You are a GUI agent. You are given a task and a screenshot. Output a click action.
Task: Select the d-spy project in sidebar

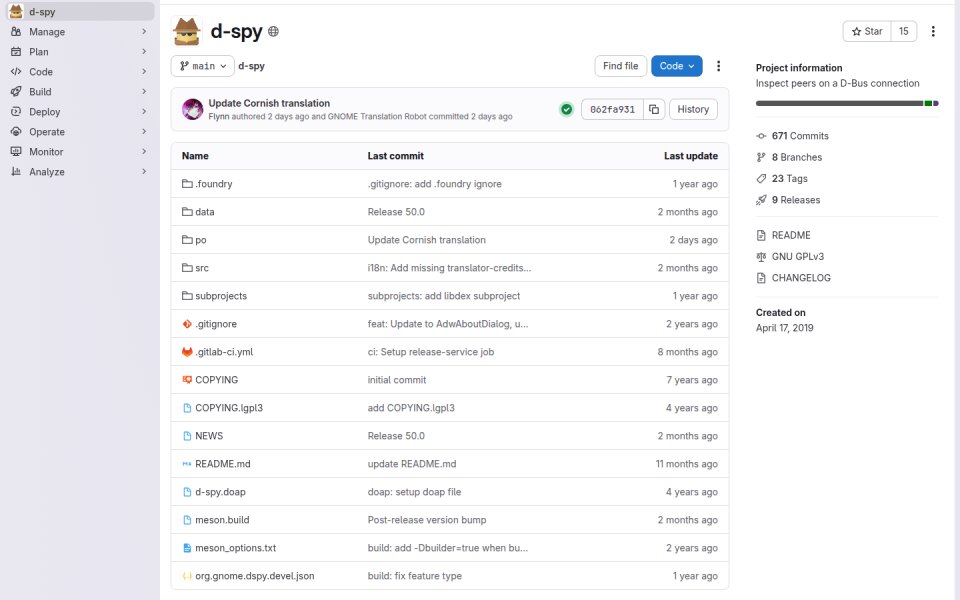coord(80,12)
